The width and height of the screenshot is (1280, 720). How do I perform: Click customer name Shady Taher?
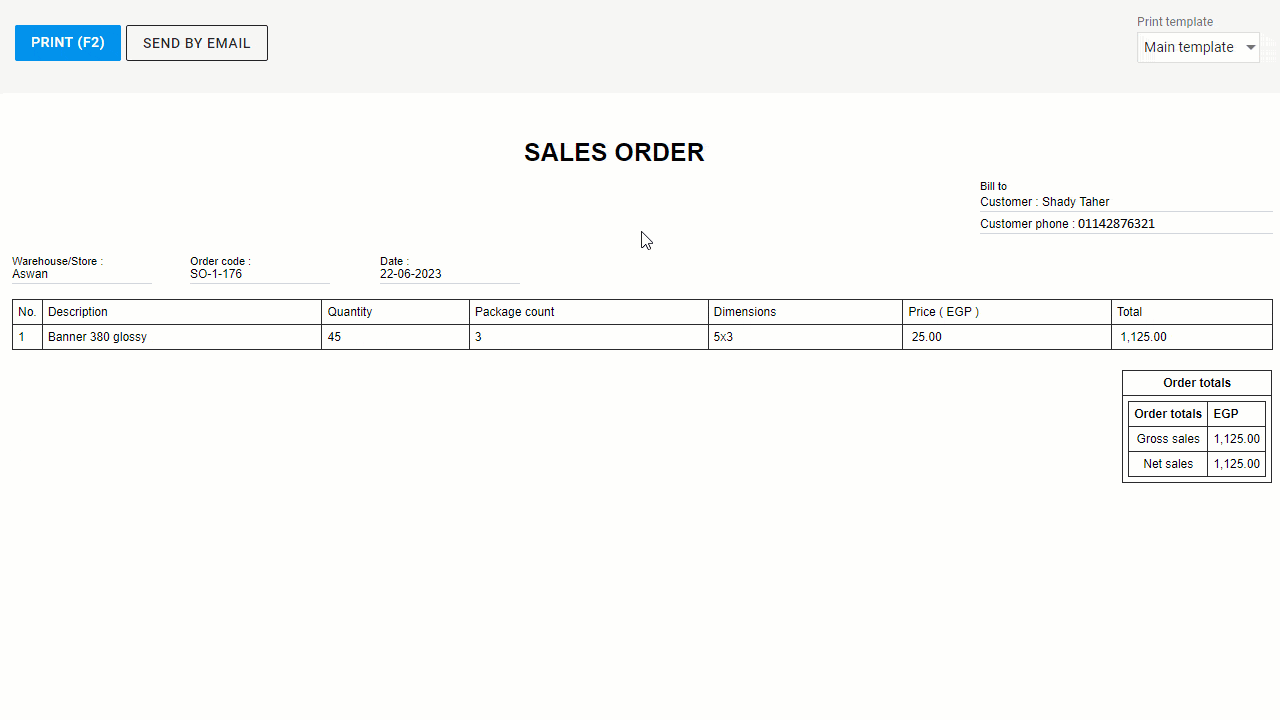pos(1076,202)
